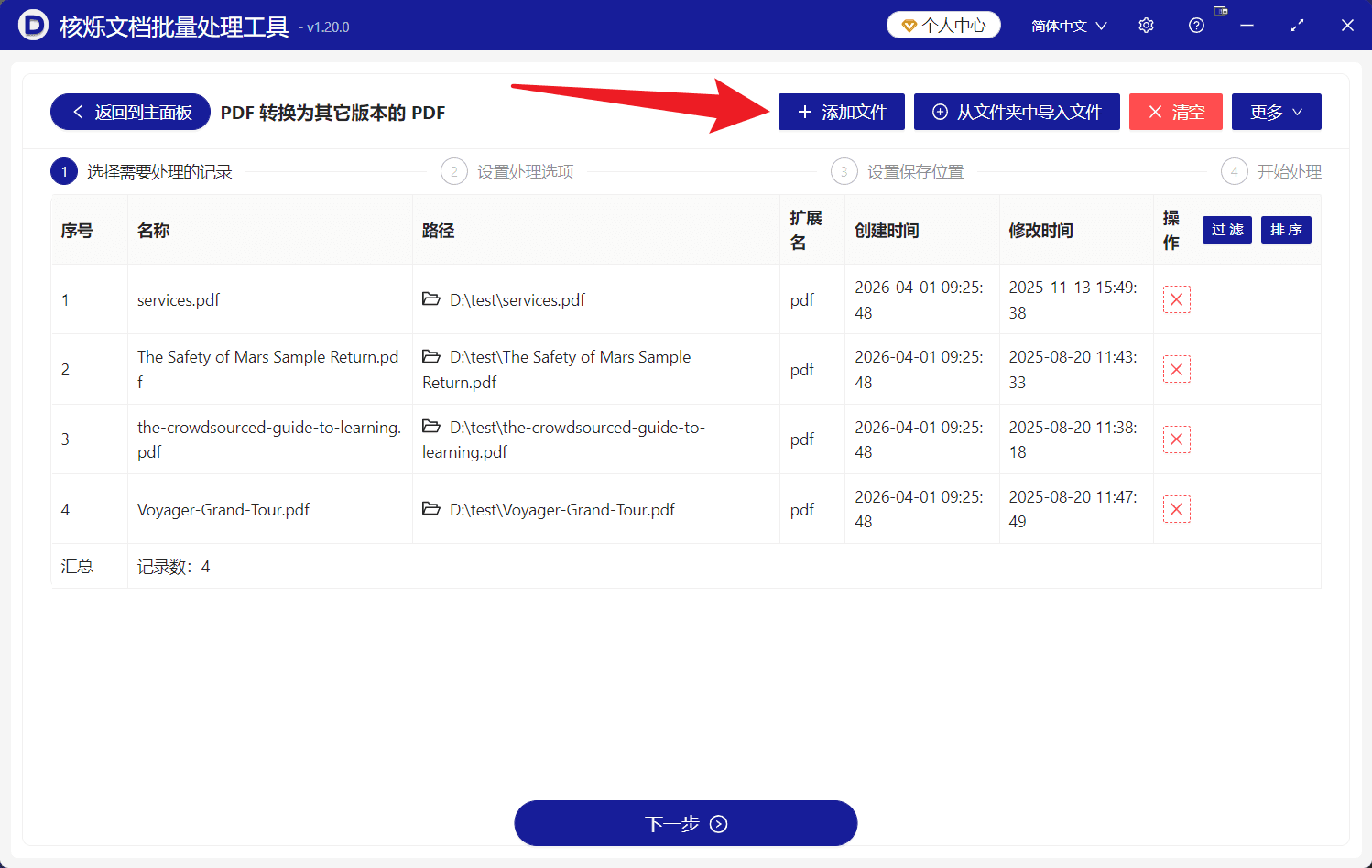Click the 添加文件 button
Viewport: 1372px width, 868px height.
coord(841,112)
